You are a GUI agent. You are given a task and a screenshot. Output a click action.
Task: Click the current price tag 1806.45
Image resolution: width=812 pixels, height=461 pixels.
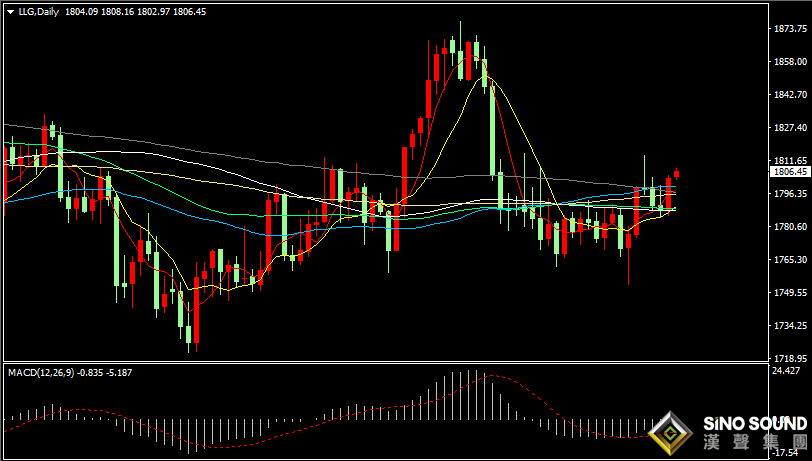click(790, 172)
